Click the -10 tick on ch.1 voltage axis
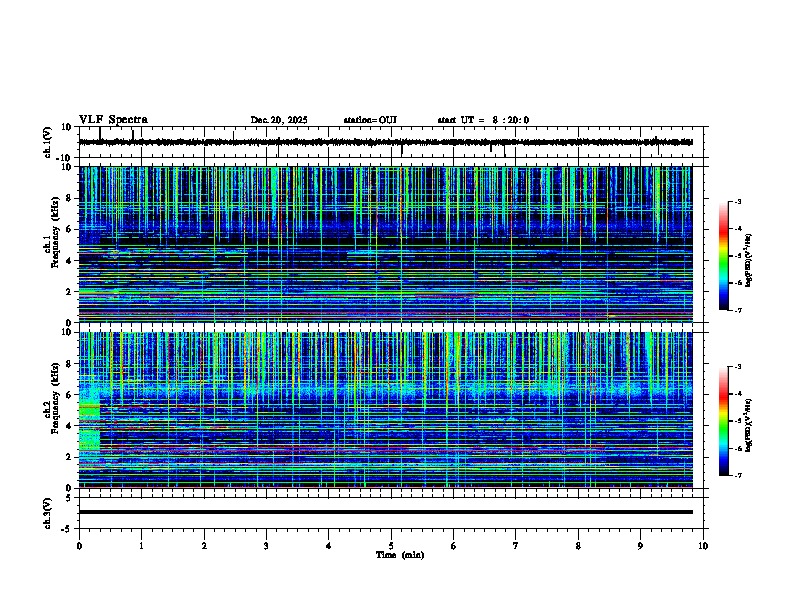The image size is (792, 612). (x=65, y=157)
